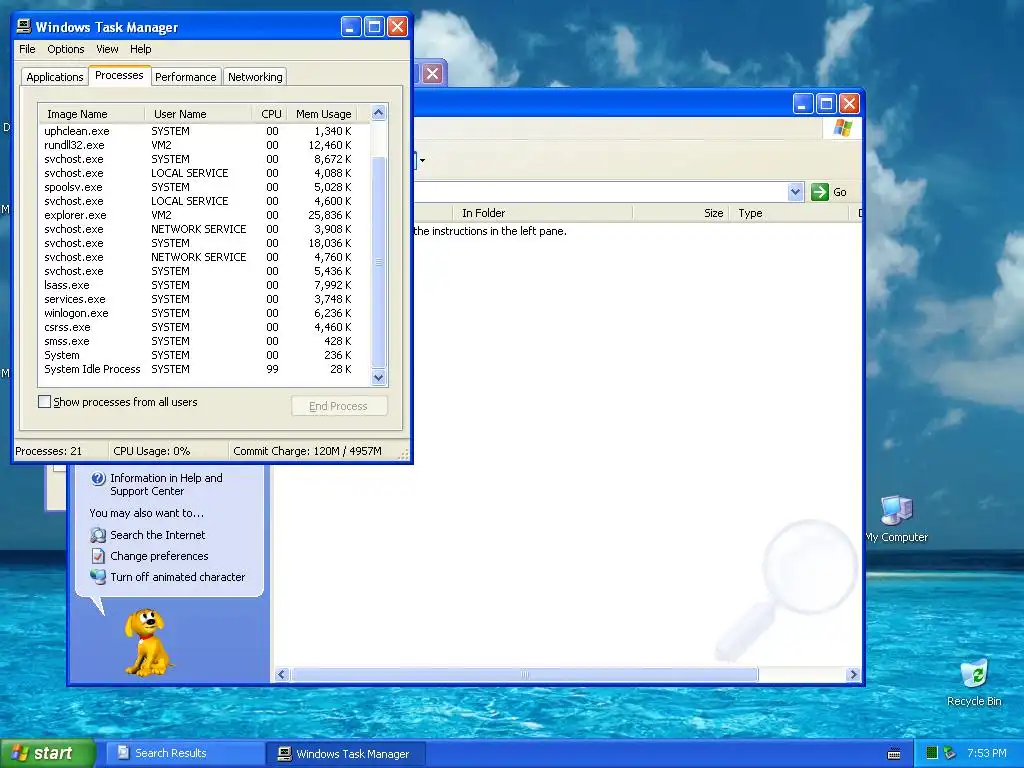Switch to the Applications tab
1024x768 pixels.
[55, 77]
